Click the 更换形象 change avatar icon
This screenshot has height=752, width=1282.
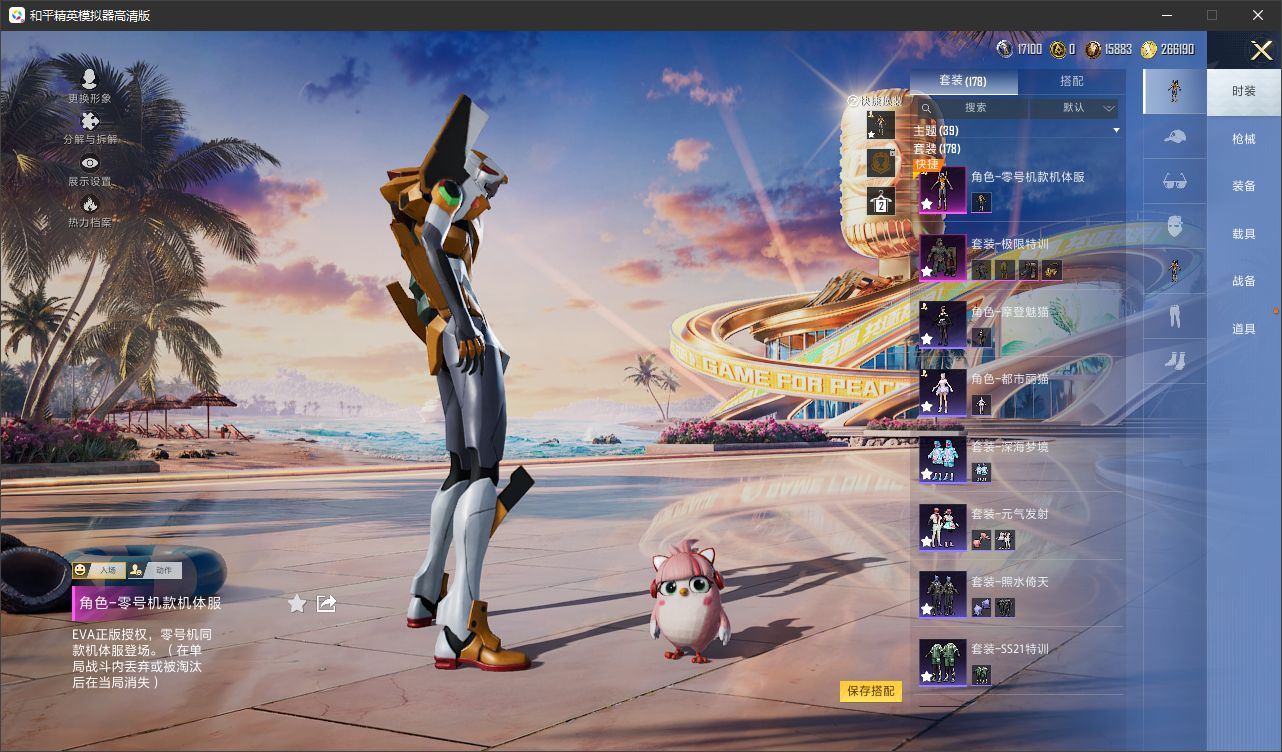click(x=89, y=80)
